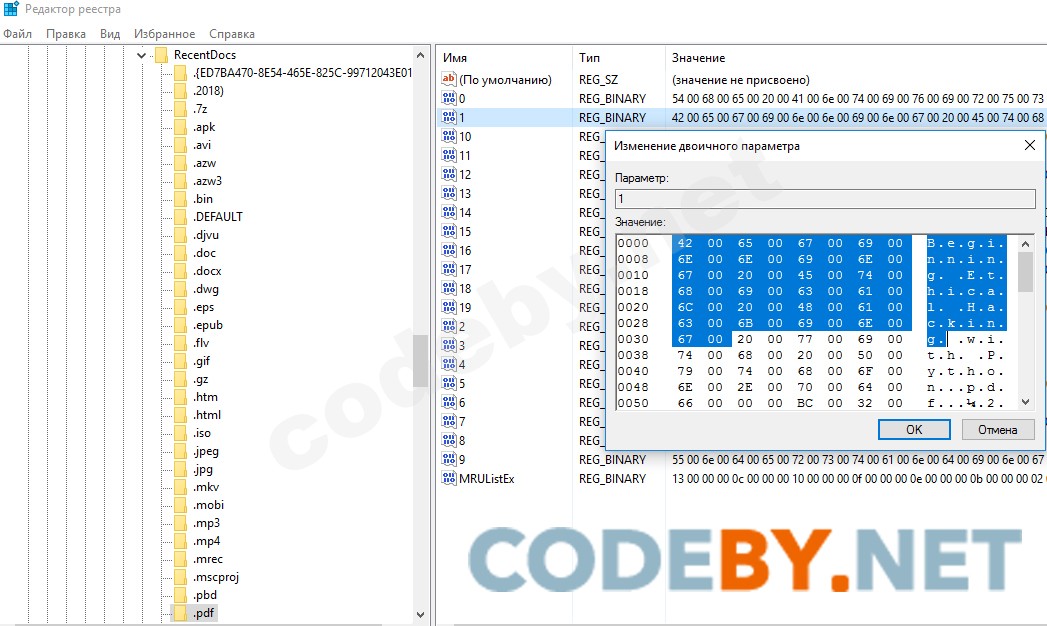The height and width of the screenshot is (626, 1047).
Task: Select the .epub key folder icon
Action: coord(180,325)
